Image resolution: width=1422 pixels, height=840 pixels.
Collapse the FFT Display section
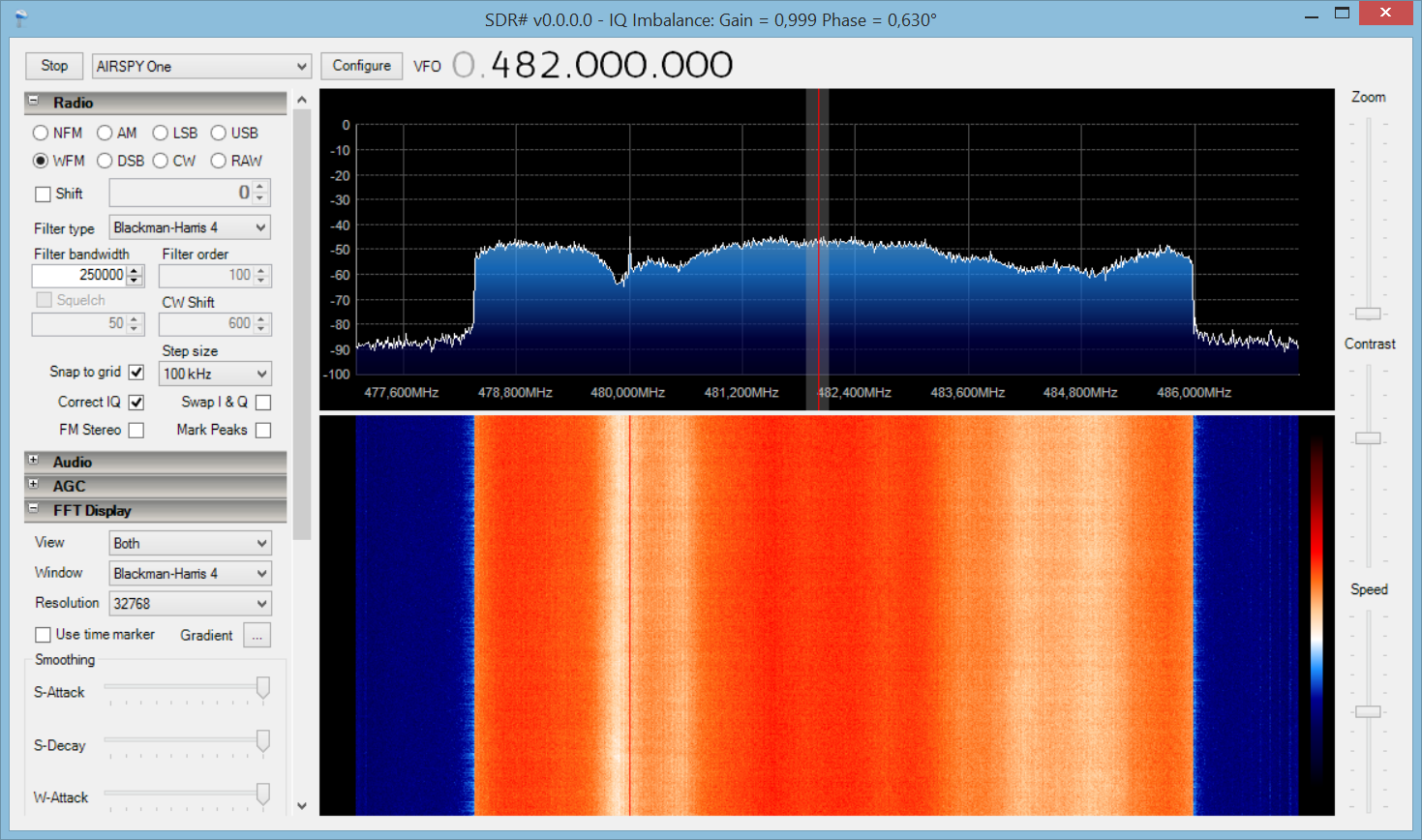click(x=34, y=508)
